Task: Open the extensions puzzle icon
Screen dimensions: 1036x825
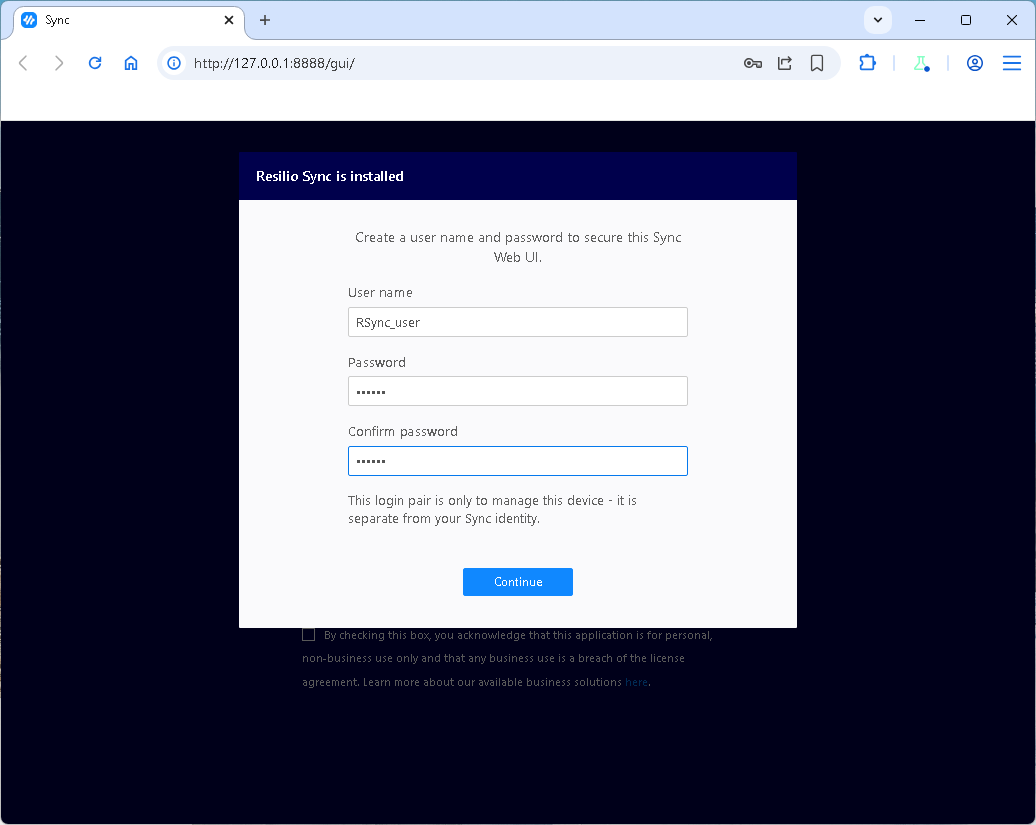Action: tap(868, 63)
